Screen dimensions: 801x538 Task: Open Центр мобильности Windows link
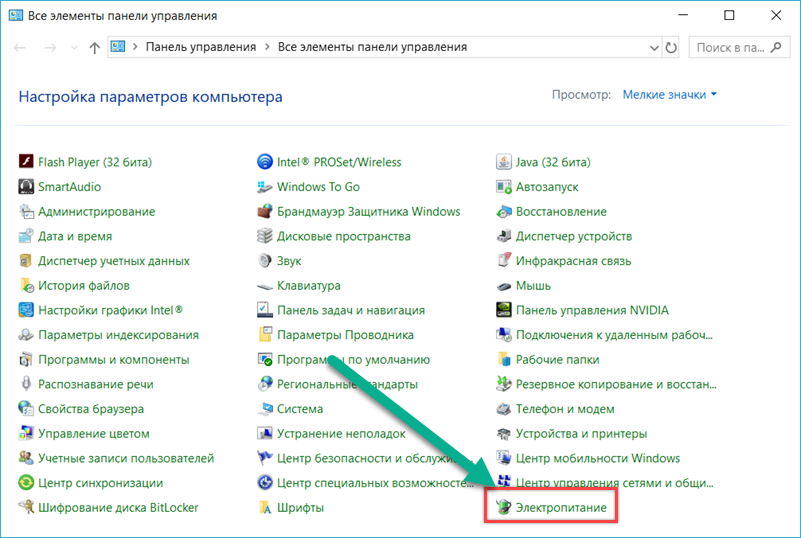[x=598, y=458]
